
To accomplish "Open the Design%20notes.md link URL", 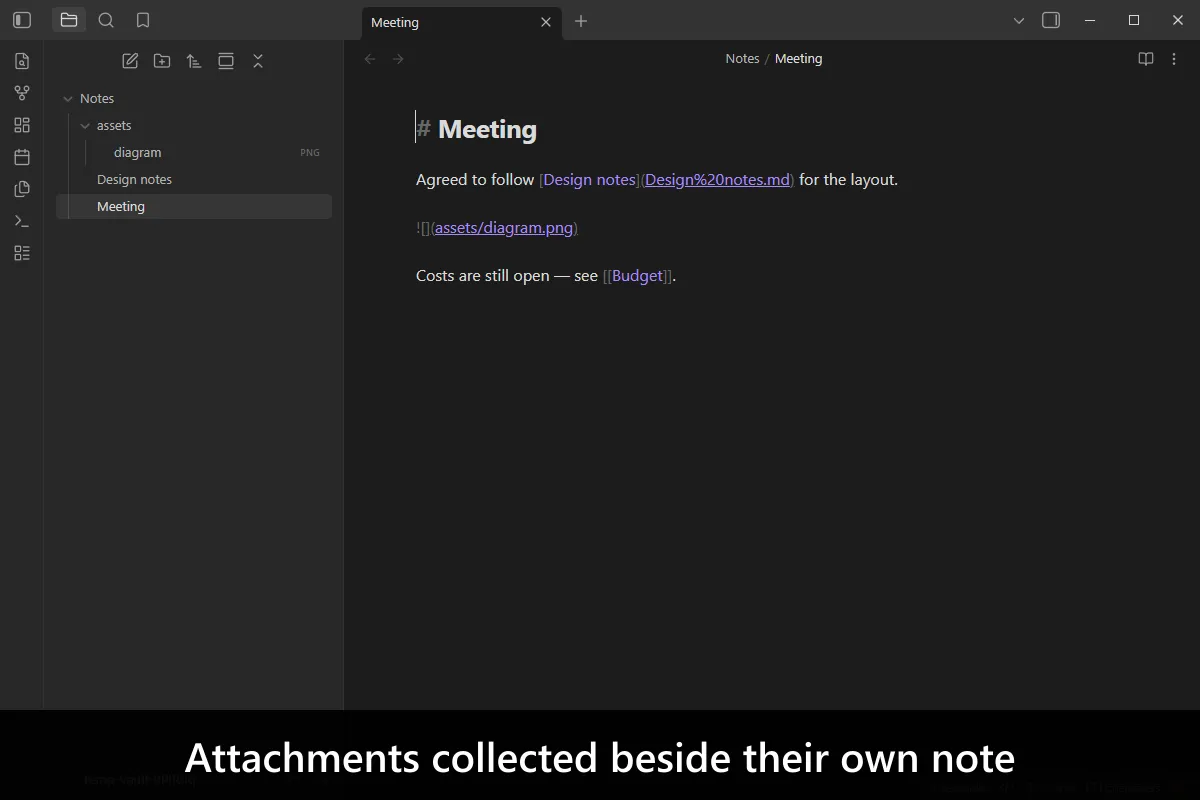I will pos(717,180).
